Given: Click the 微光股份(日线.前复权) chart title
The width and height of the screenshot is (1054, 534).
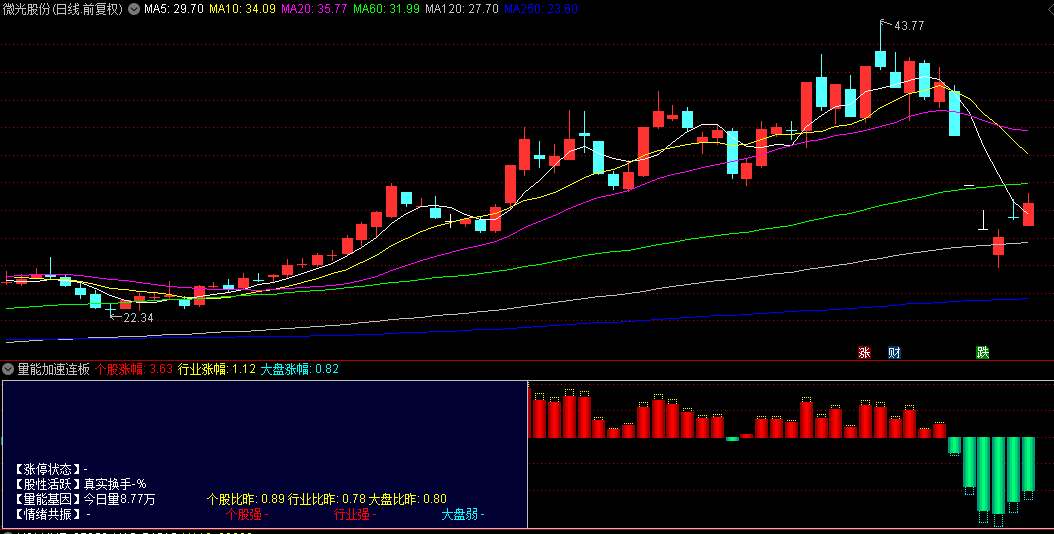Looking at the screenshot, I should [63, 9].
